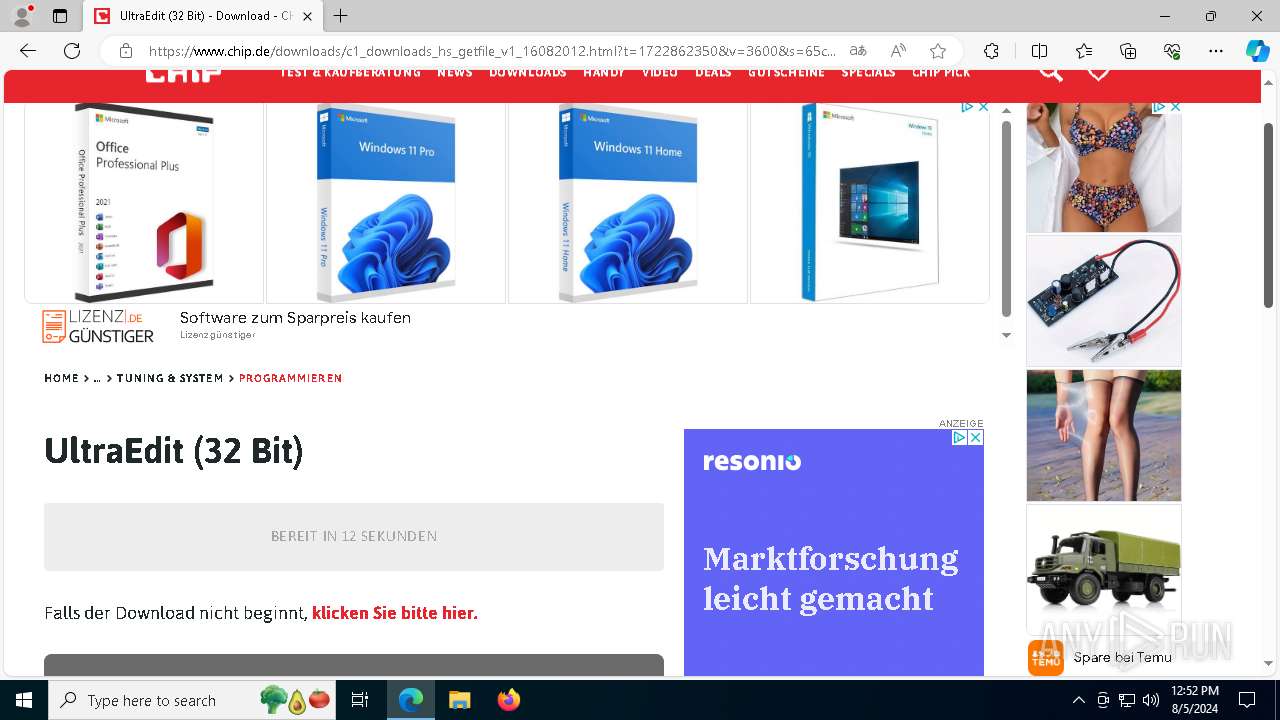Click 'klicken Sie bitte hier' download link
1280x720 pixels.
pos(395,613)
